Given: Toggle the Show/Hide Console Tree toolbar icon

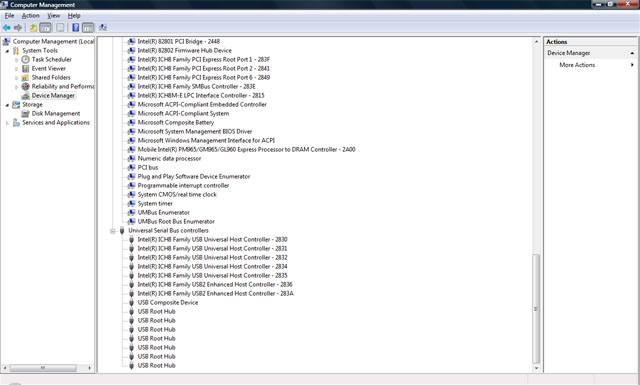Looking at the screenshot, I should (x=45, y=28).
